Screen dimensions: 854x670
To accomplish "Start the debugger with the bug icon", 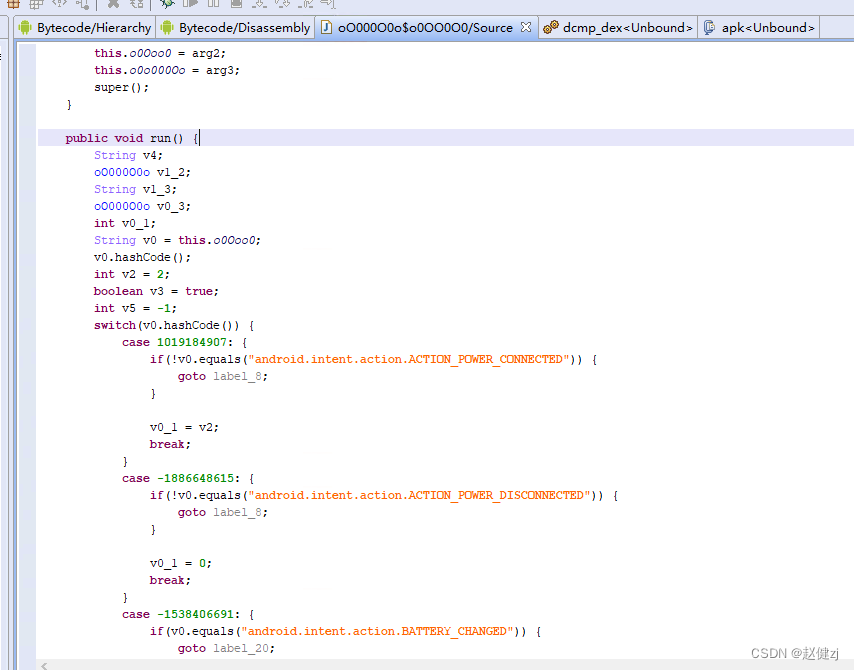I will [x=167, y=3].
